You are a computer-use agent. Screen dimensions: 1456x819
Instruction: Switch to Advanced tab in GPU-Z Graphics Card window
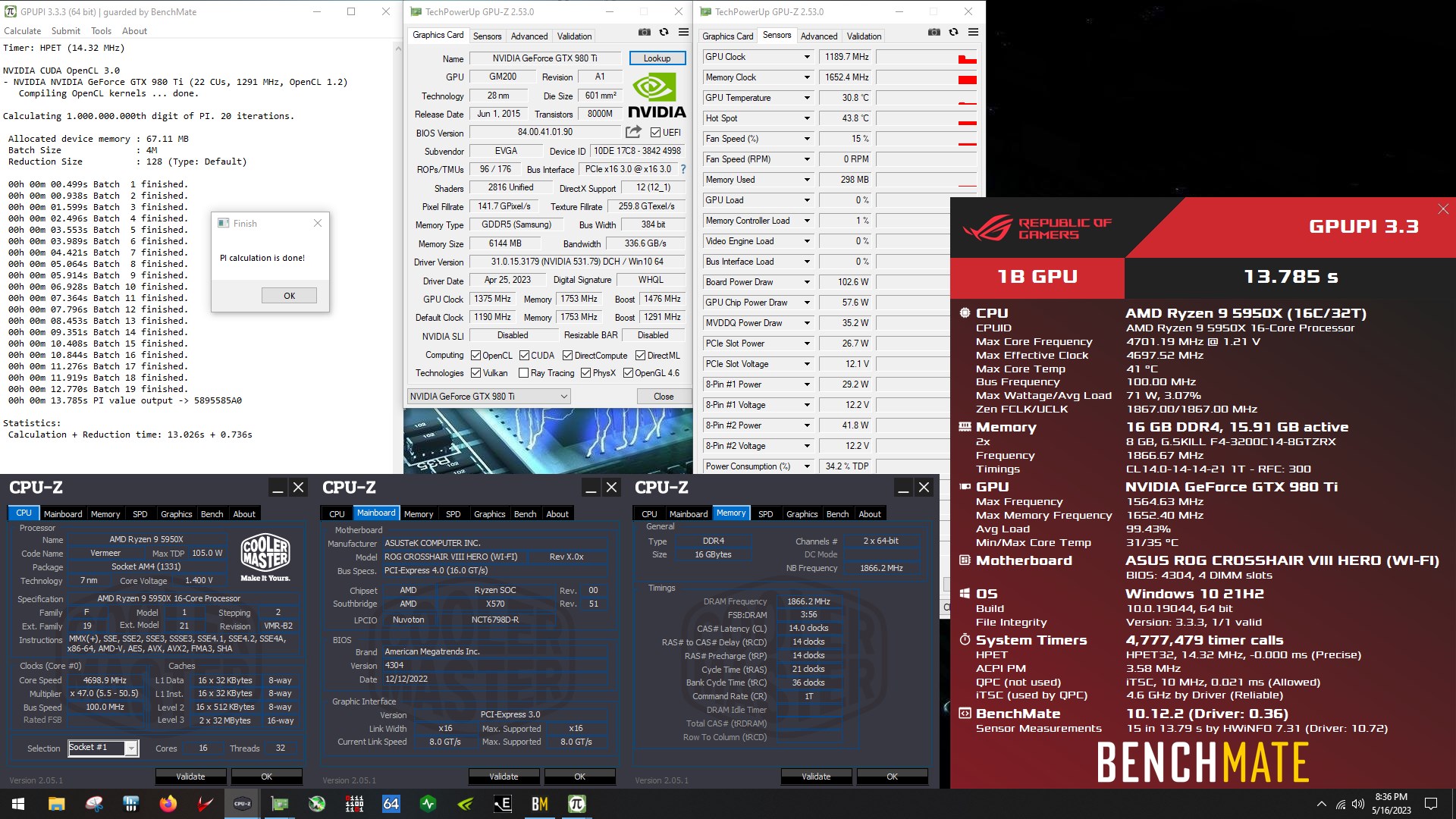point(529,36)
